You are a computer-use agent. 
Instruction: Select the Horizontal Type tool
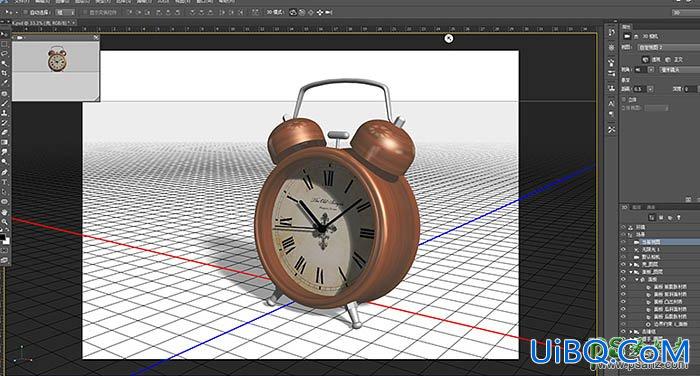[4, 182]
